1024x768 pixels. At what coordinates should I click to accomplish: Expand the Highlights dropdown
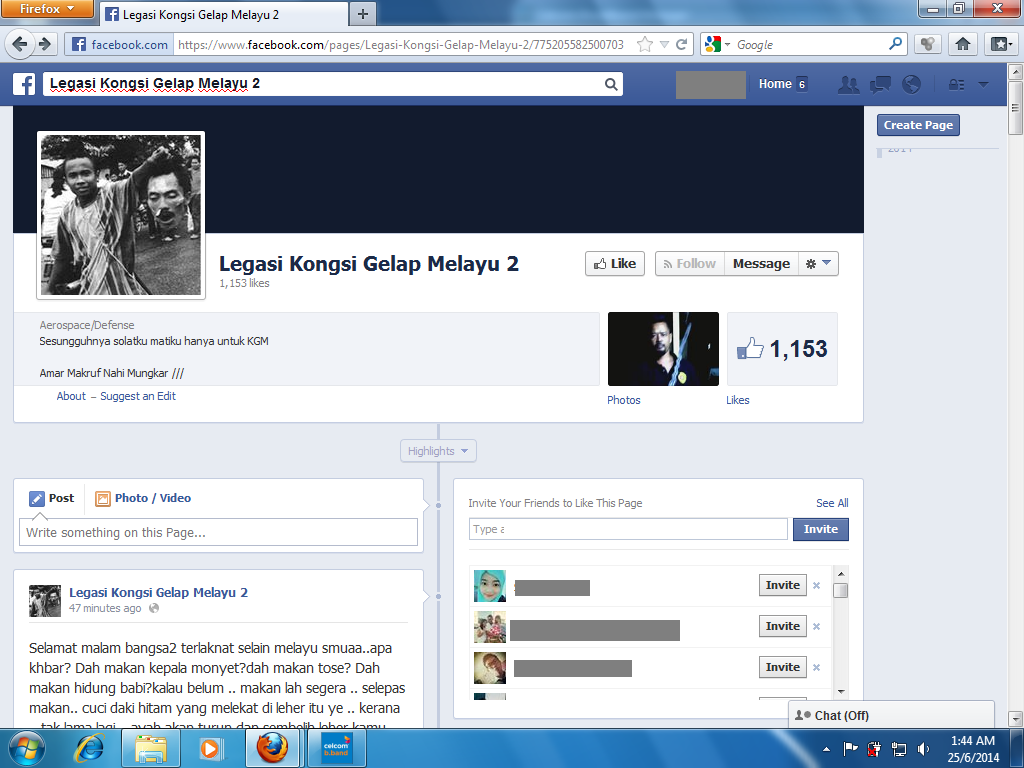(438, 451)
